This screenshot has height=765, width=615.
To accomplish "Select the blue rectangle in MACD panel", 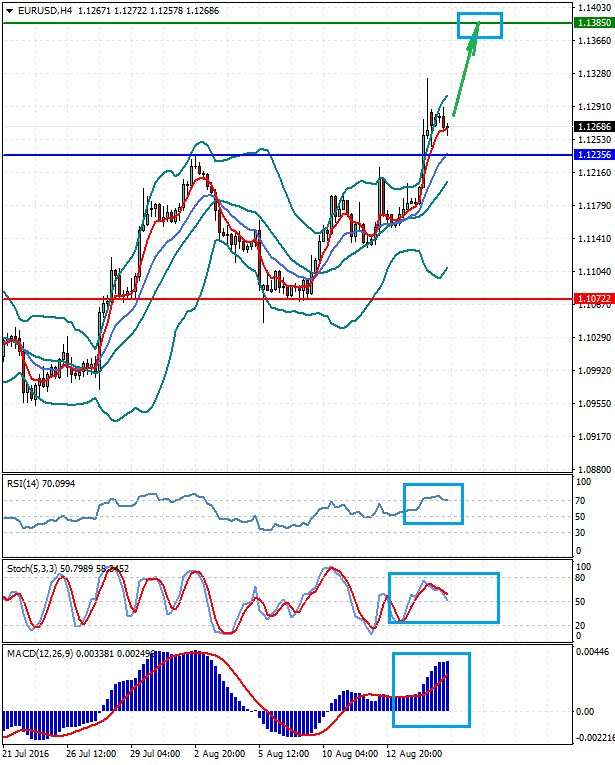I will click(x=430, y=689).
